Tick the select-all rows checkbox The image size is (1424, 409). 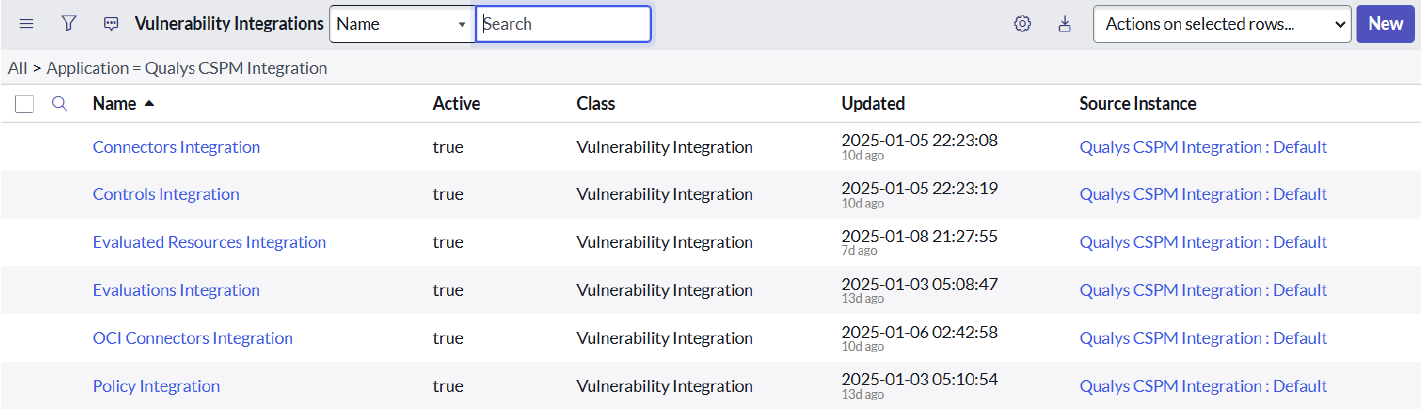[25, 104]
